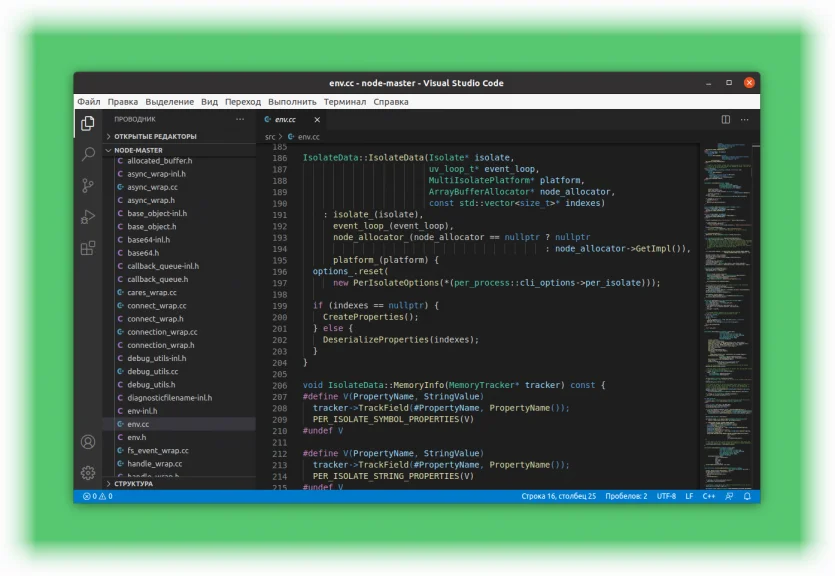Open the explorer panel's three-dot actions menu
This screenshot has width=835, height=576.
(x=240, y=119)
